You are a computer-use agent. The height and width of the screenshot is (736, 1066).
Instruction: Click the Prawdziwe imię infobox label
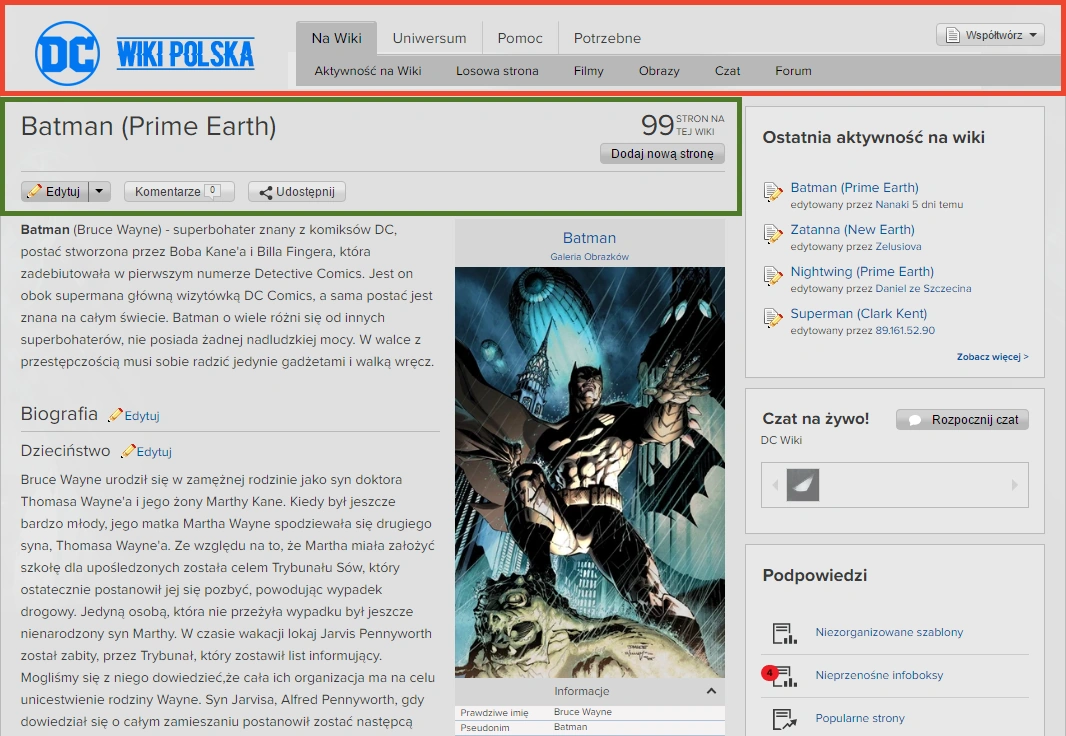point(494,713)
